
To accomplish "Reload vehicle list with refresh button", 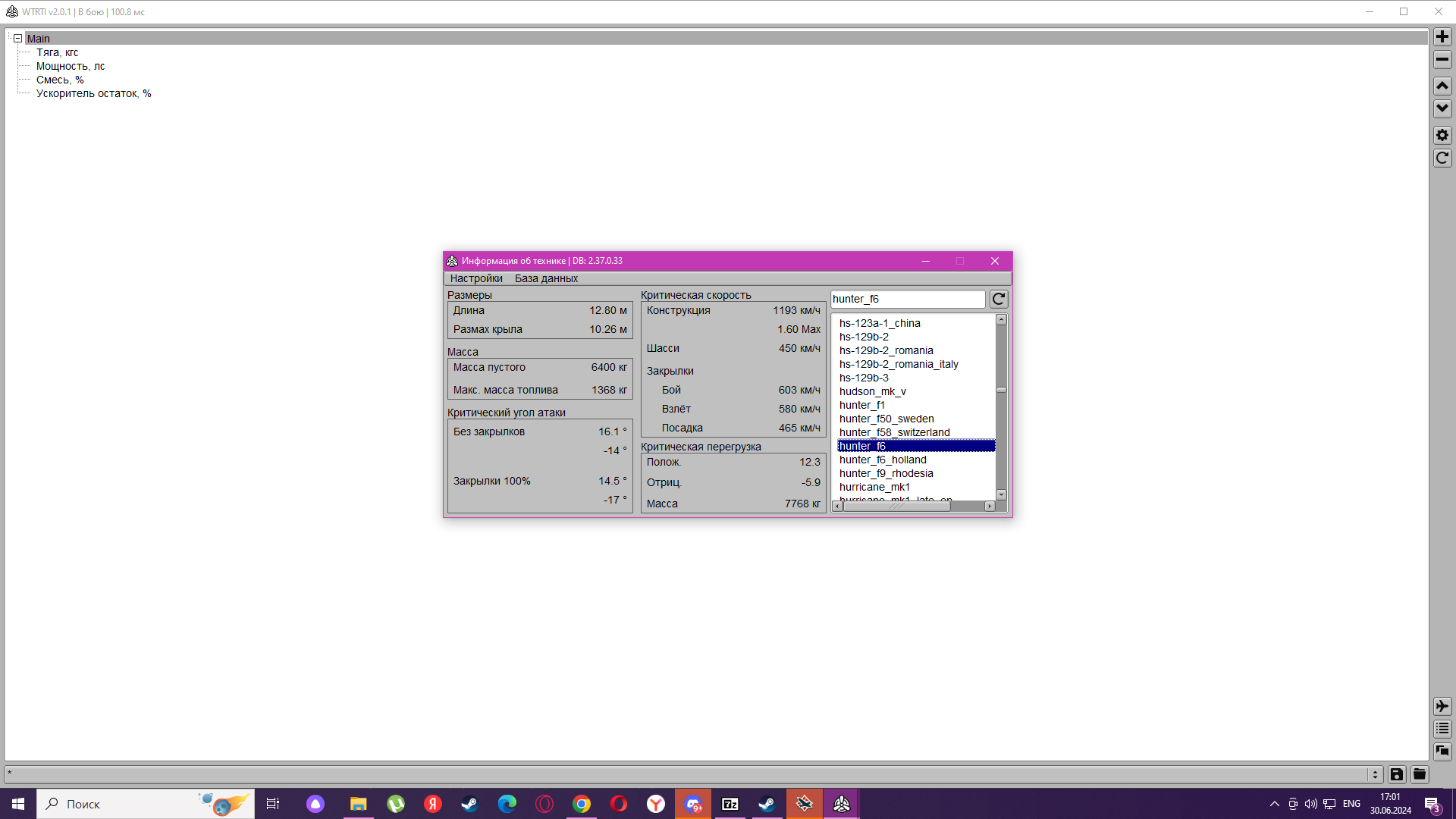I will 999,299.
